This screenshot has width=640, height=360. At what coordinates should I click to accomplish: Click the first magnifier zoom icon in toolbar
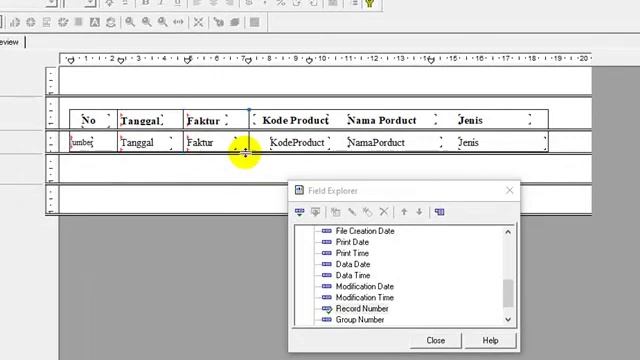coord(130,22)
